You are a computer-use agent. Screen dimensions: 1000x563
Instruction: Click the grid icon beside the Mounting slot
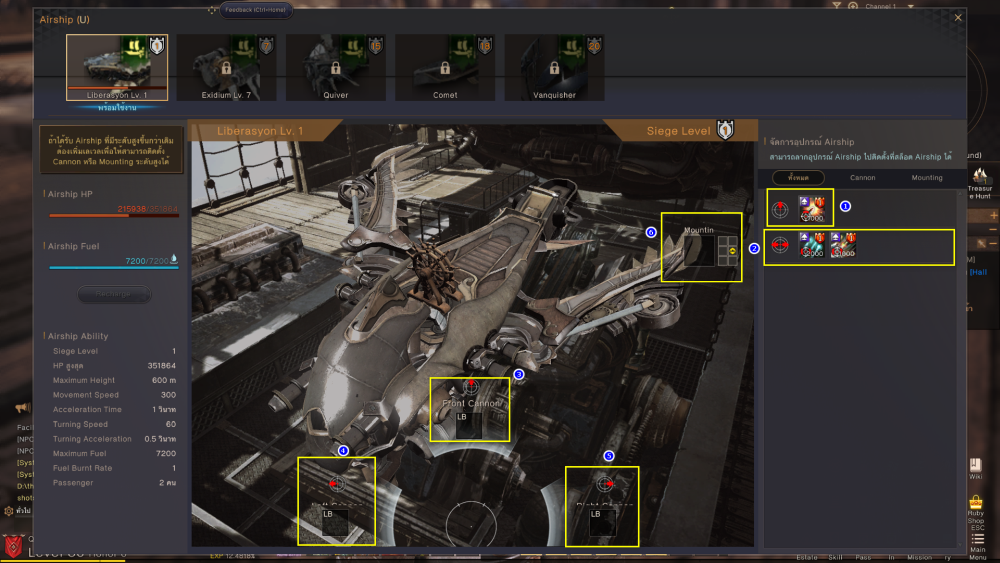click(728, 251)
